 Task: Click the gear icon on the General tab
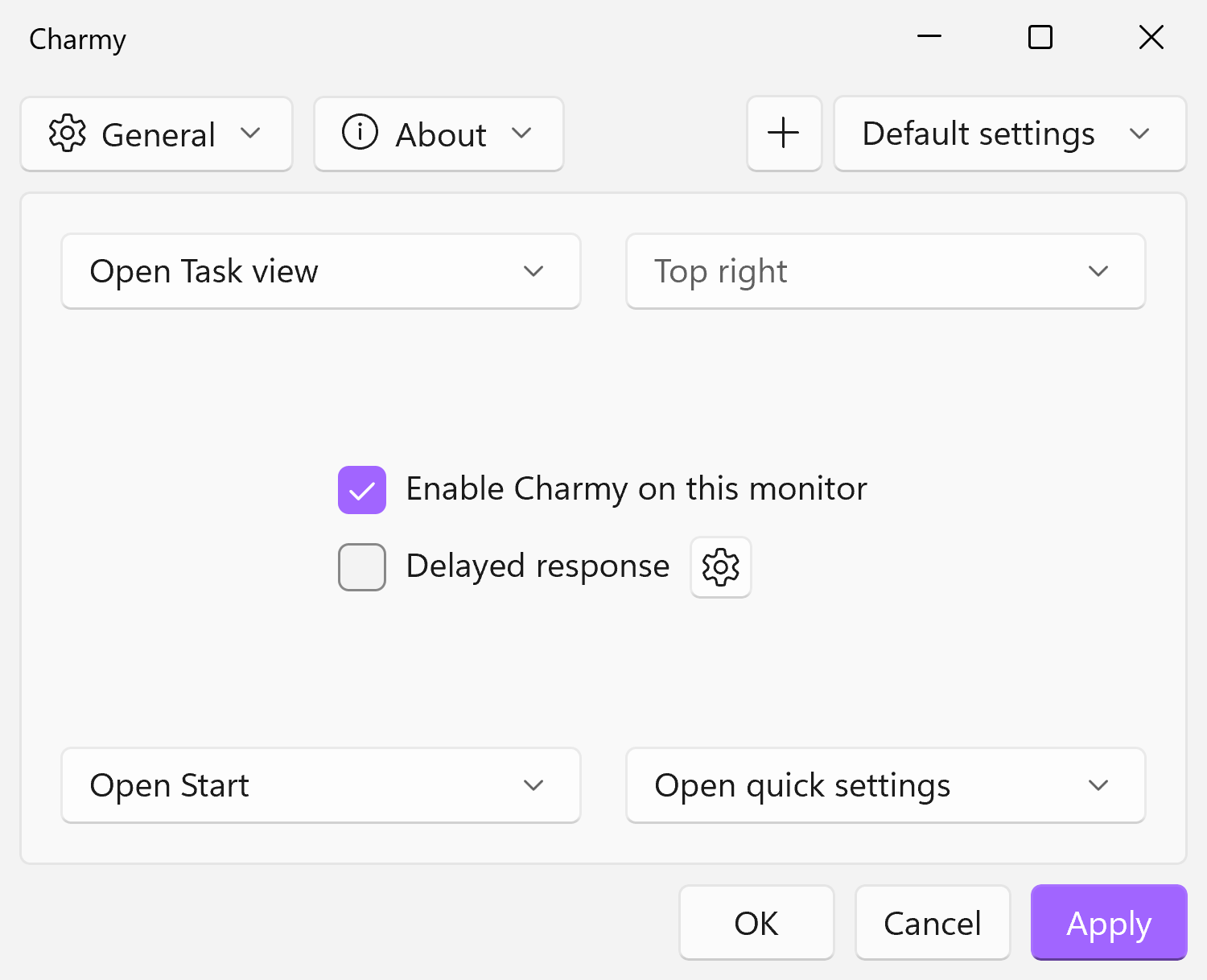tap(68, 134)
